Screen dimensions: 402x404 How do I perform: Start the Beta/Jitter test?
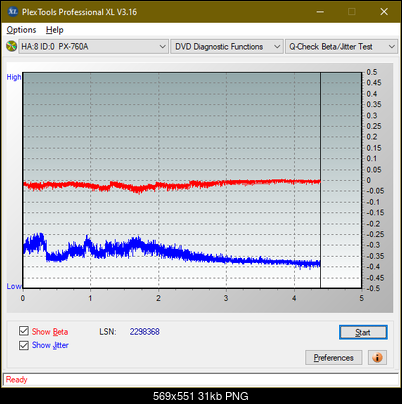click(363, 332)
